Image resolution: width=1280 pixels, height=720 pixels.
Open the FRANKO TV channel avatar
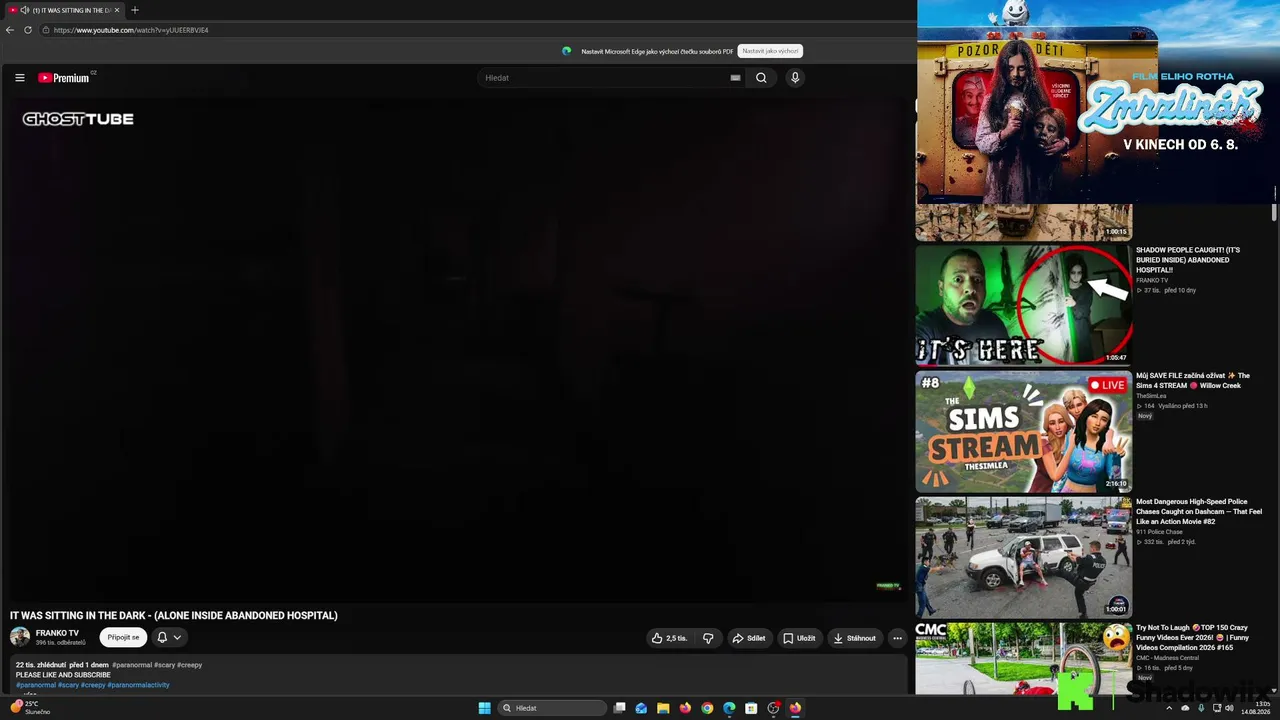click(x=20, y=637)
